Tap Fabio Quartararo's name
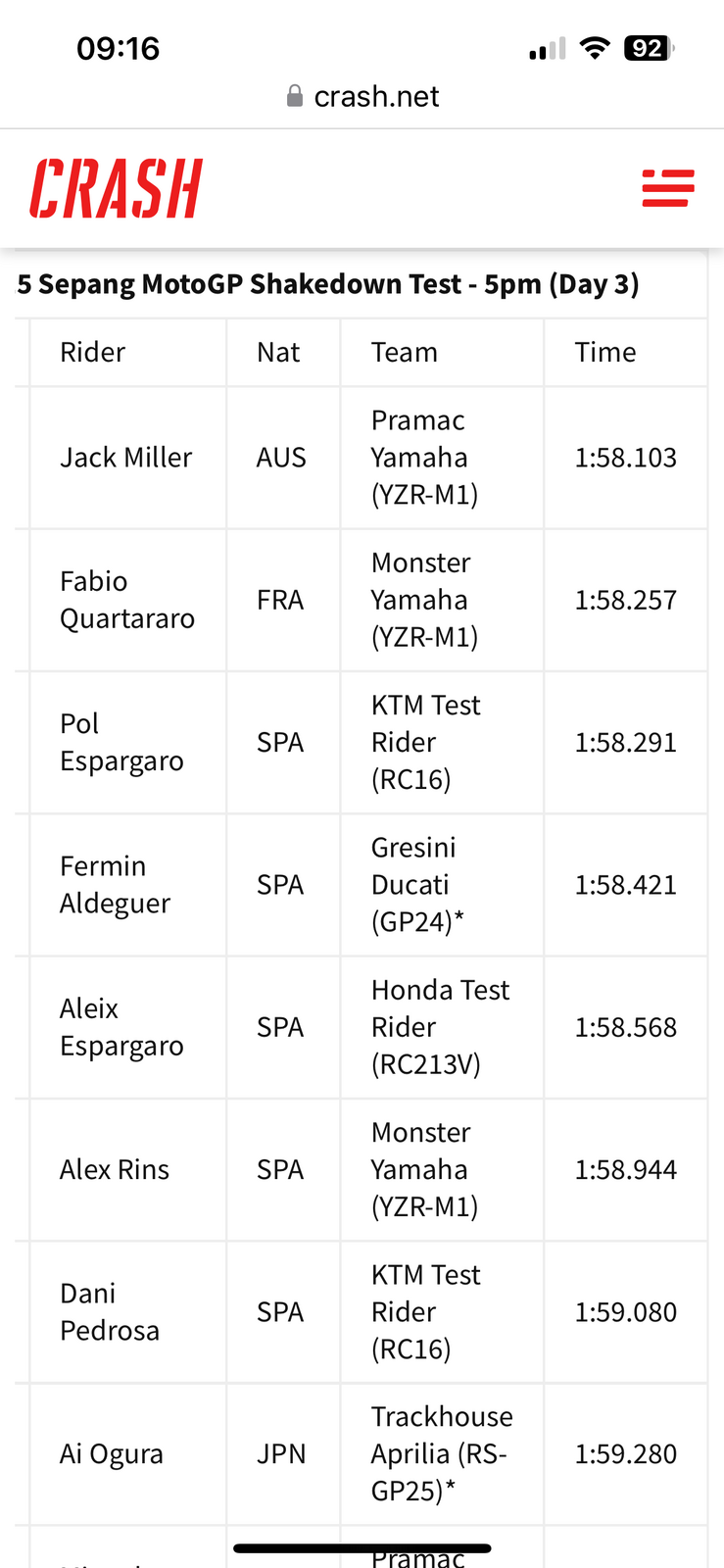The image size is (724, 1568). coord(127,600)
